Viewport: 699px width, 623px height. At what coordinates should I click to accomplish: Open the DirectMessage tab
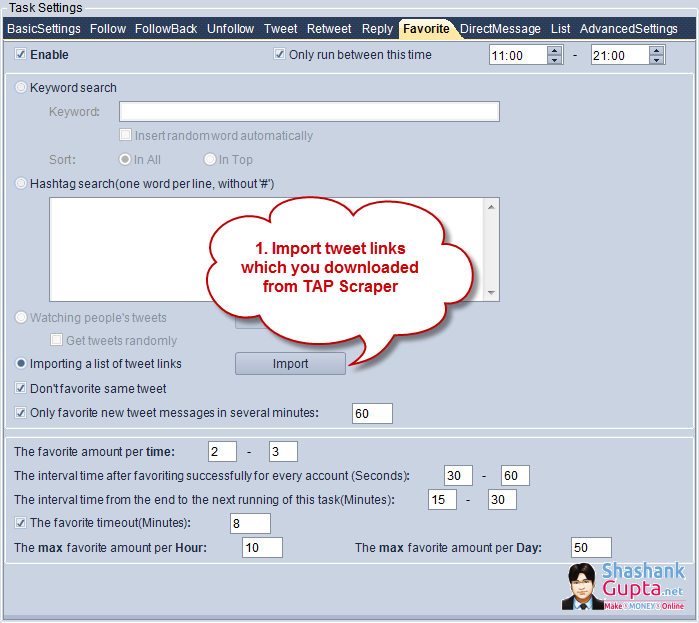(500, 29)
